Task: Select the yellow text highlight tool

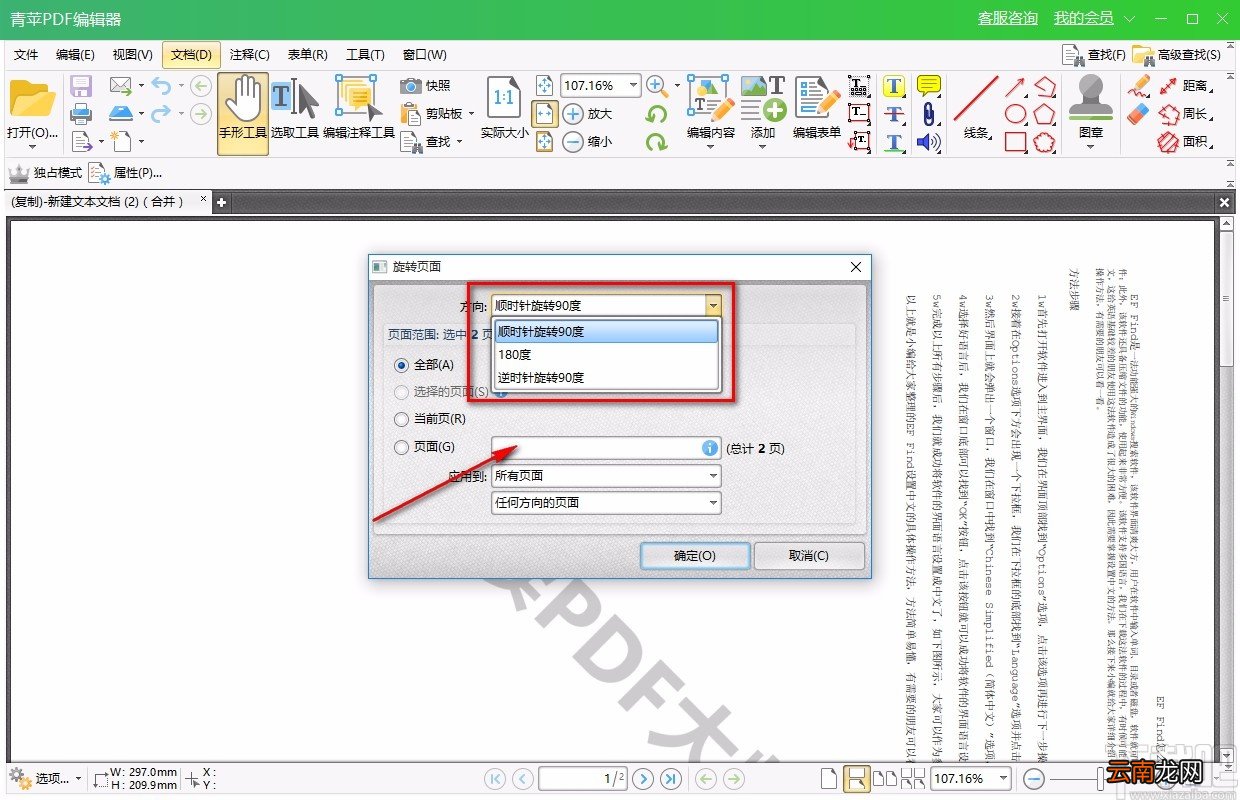Action: (894, 86)
